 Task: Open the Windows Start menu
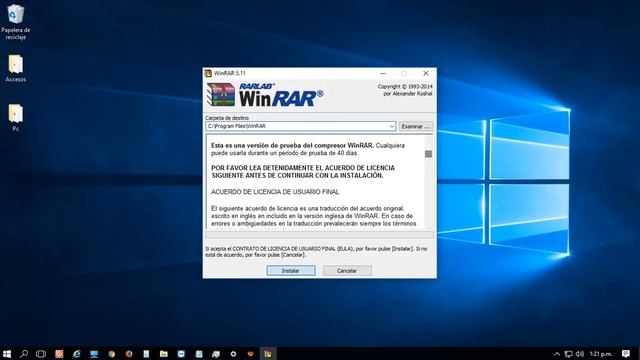point(7,354)
